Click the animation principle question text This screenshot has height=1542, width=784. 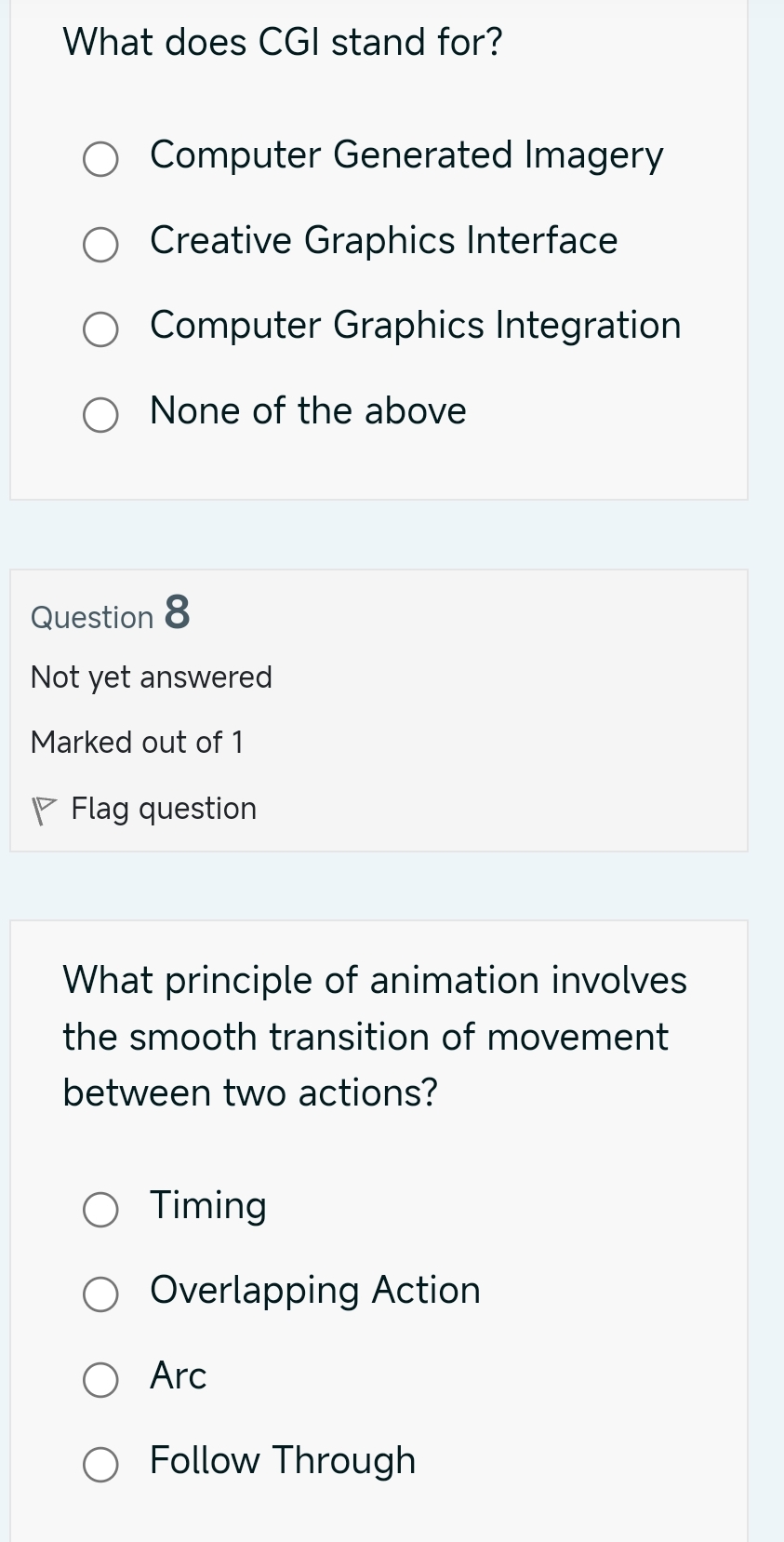[x=374, y=1036]
